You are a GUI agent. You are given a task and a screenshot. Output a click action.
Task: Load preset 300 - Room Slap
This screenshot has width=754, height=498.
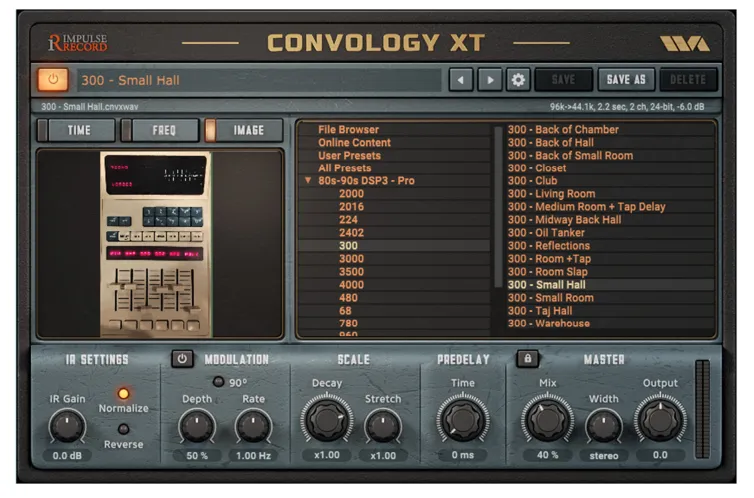[547, 272]
